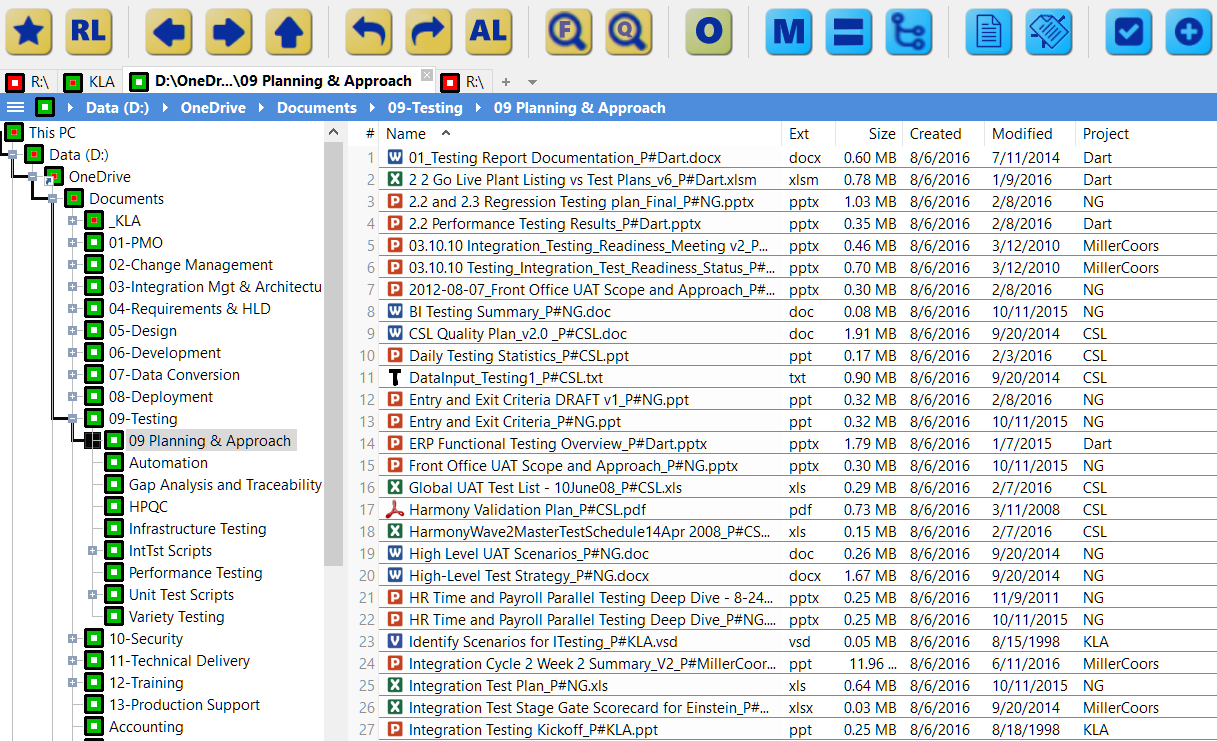Click the Documents breadcrumb link

[x=316, y=108]
